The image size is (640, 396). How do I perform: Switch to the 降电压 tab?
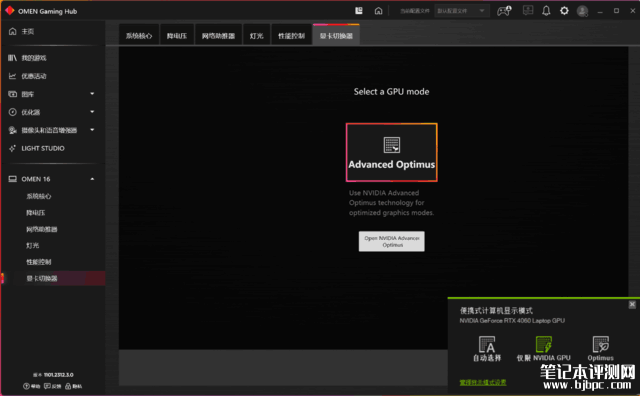pyautogui.click(x=177, y=36)
